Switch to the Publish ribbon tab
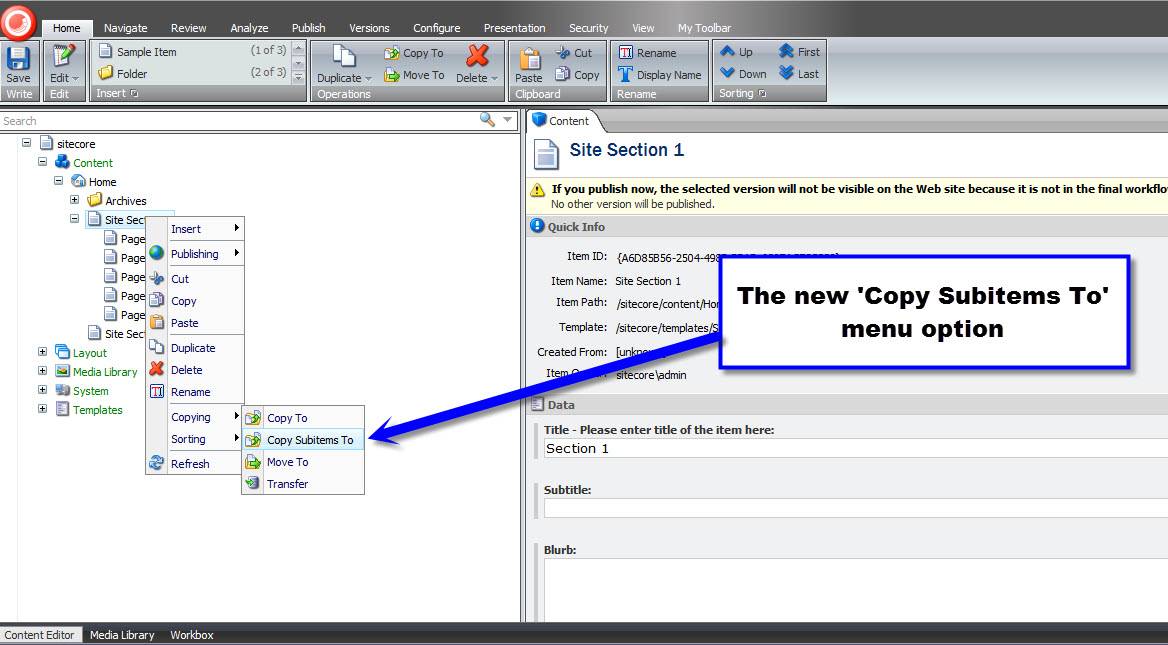The height and width of the screenshot is (645, 1168). click(308, 28)
